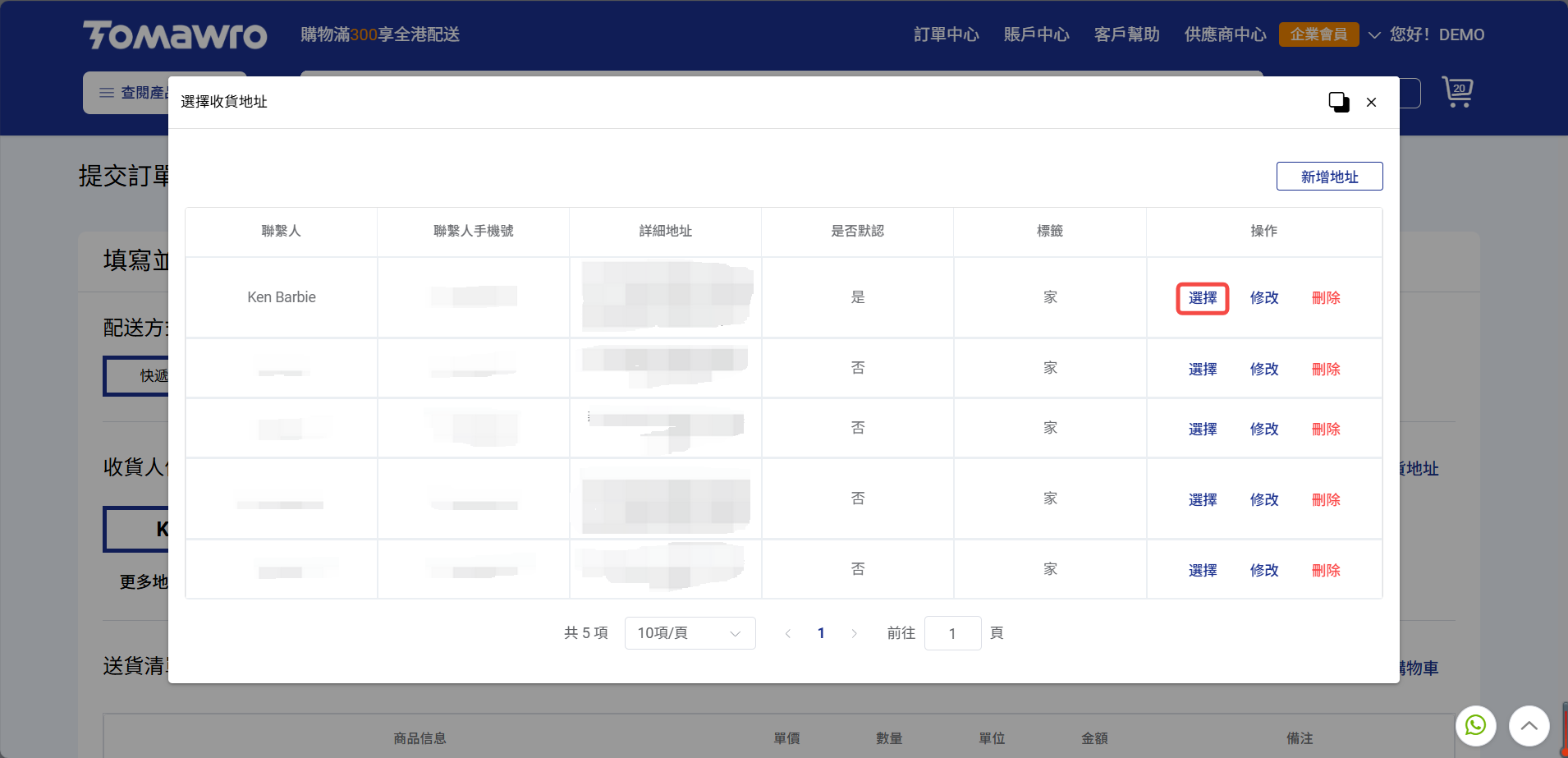Click the page jump input field
Image resolution: width=1568 pixels, height=758 pixels.
coord(952,633)
